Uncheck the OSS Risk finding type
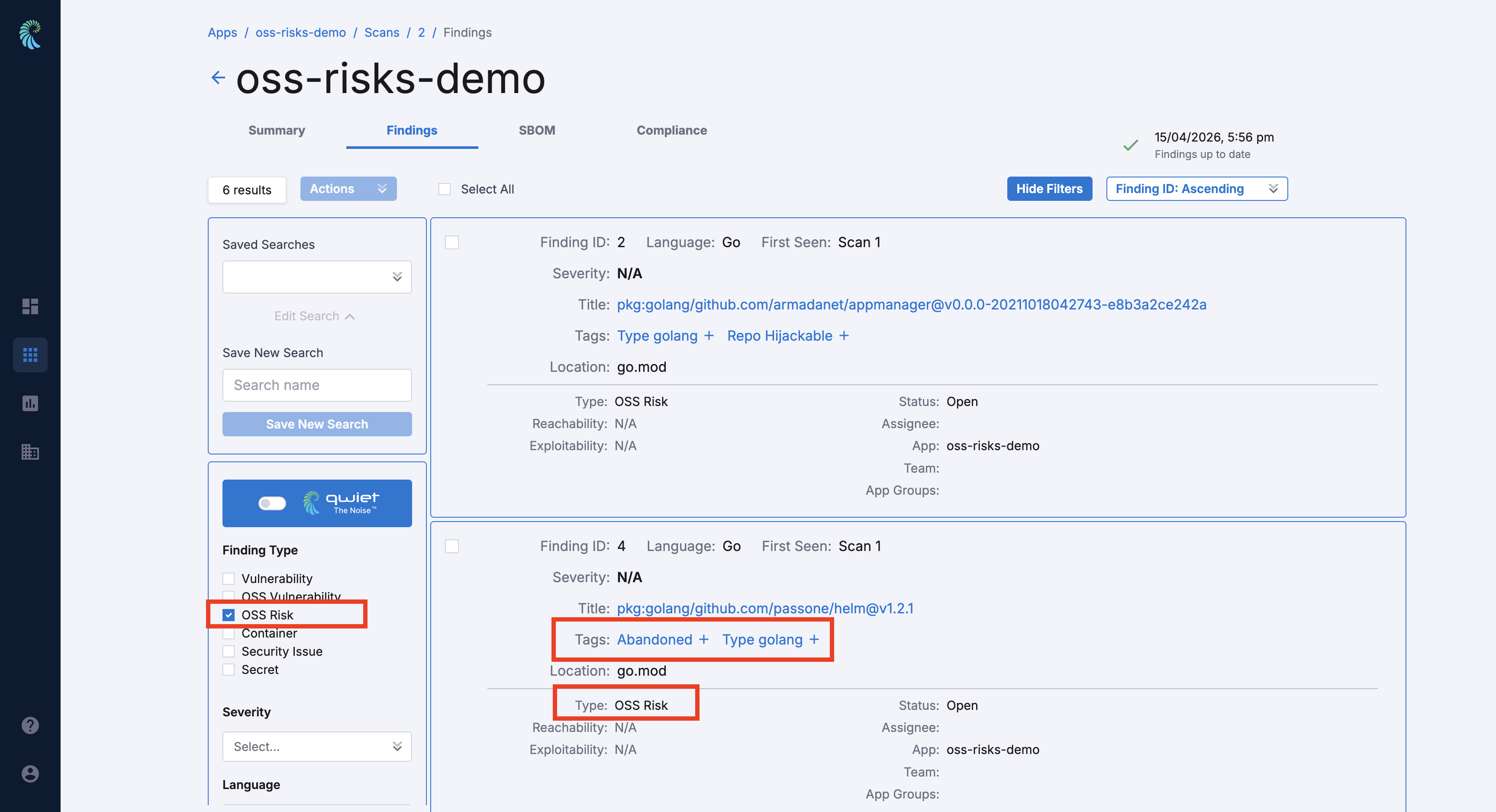 [229, 615]
